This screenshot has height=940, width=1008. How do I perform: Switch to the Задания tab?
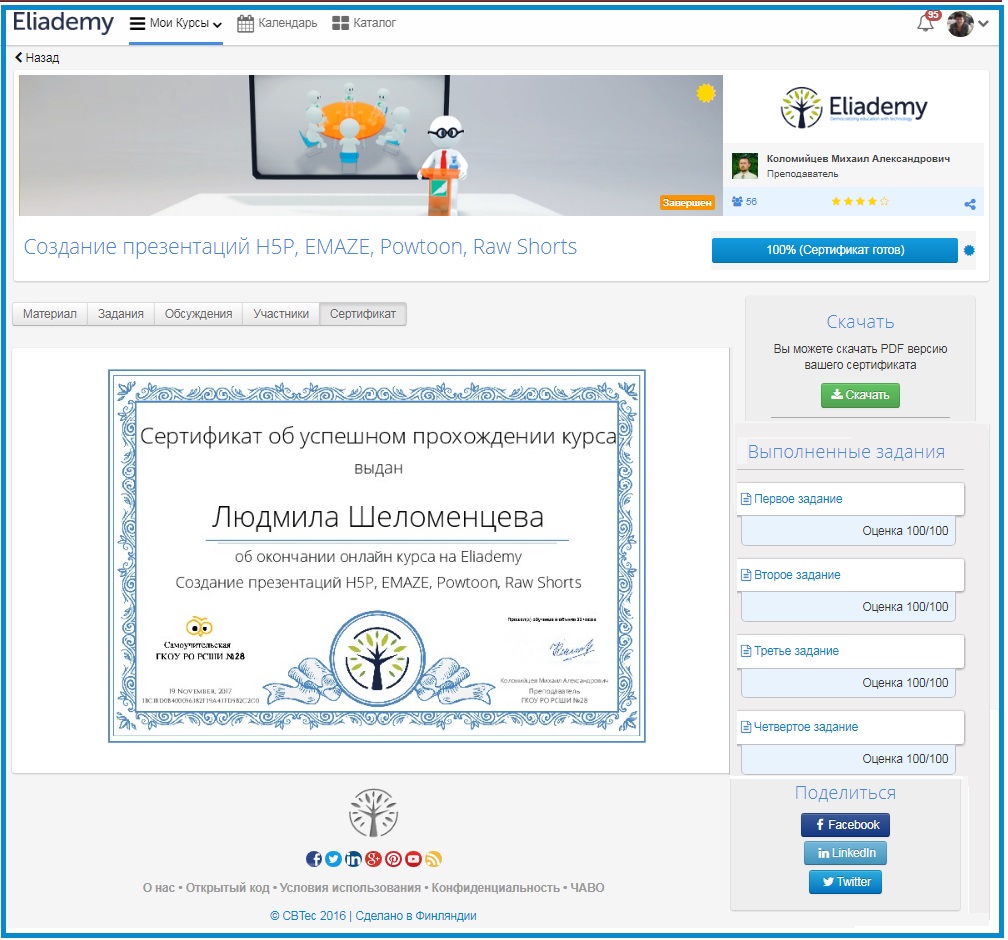[x=122, y=315]
